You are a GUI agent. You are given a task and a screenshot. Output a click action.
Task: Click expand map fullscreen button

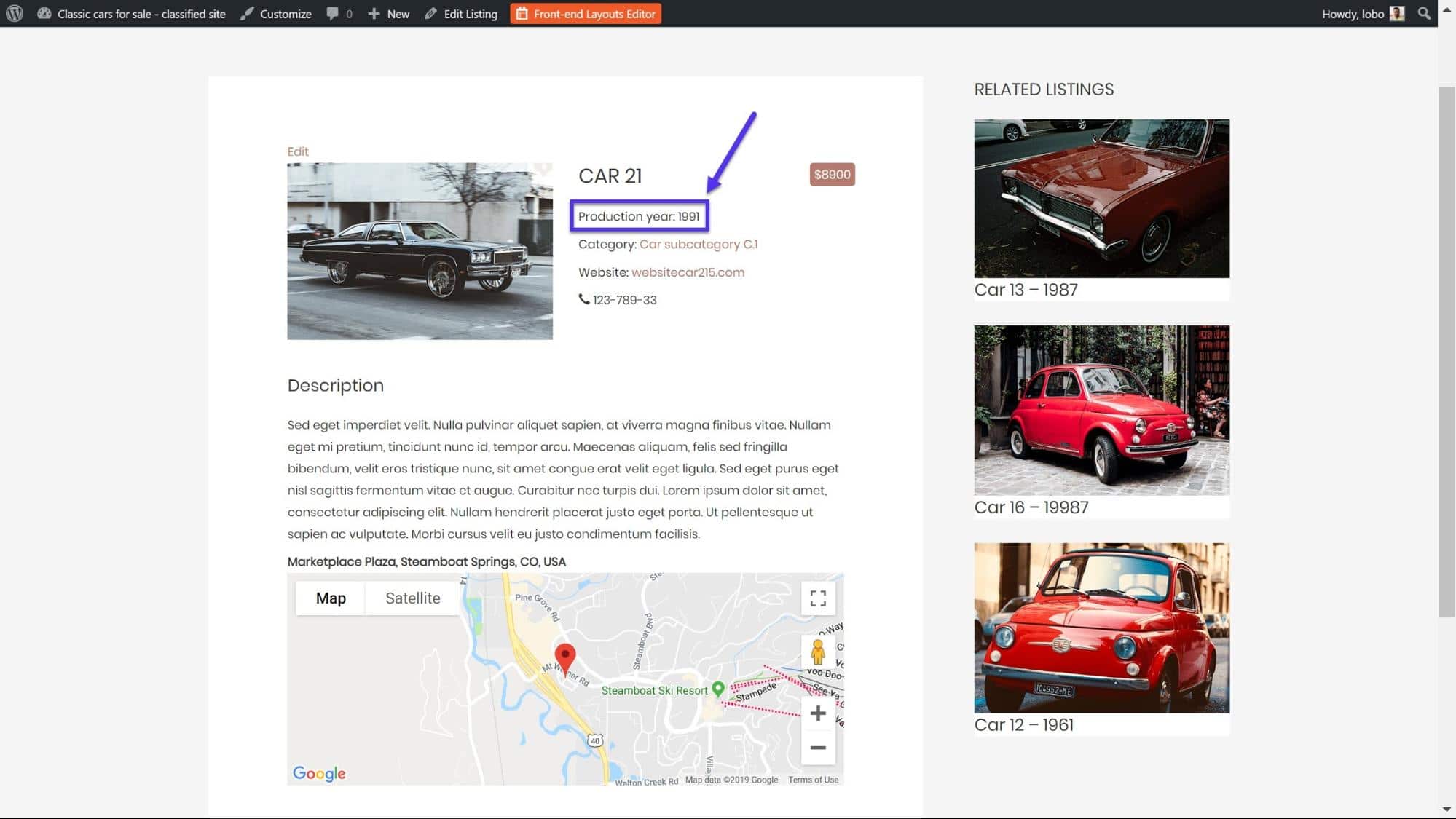click(x=817, y=598)
